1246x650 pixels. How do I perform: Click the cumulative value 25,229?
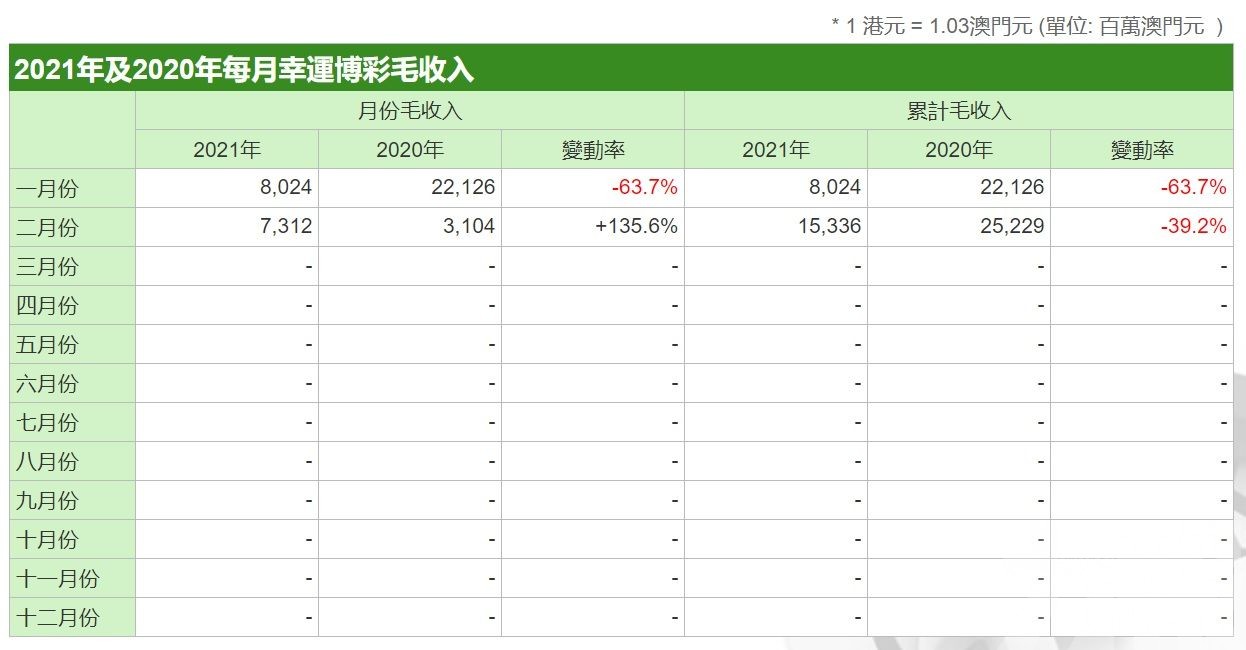point(1013,227)
